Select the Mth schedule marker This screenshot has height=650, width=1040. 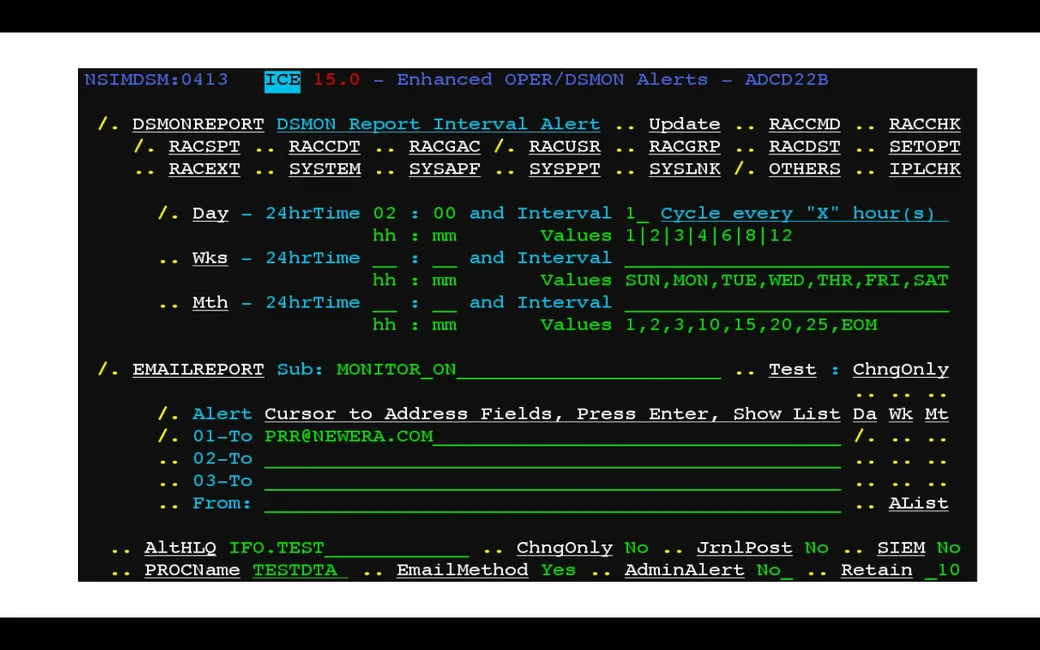[168, 303]
